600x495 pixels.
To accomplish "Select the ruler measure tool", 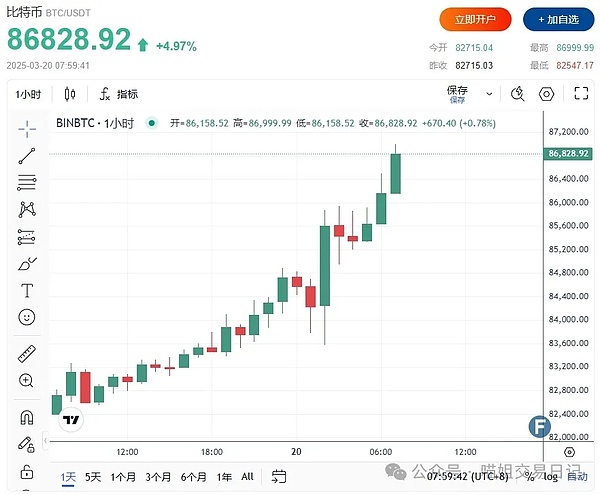I will pyautogui.click(x=27, y=354).
